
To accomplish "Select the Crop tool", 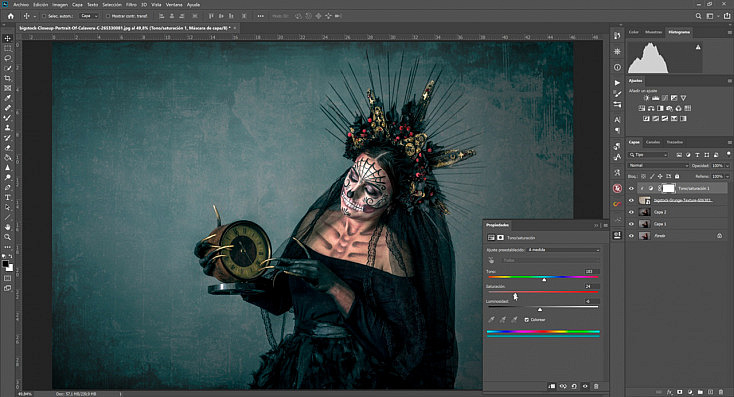I will click(7, 78).
